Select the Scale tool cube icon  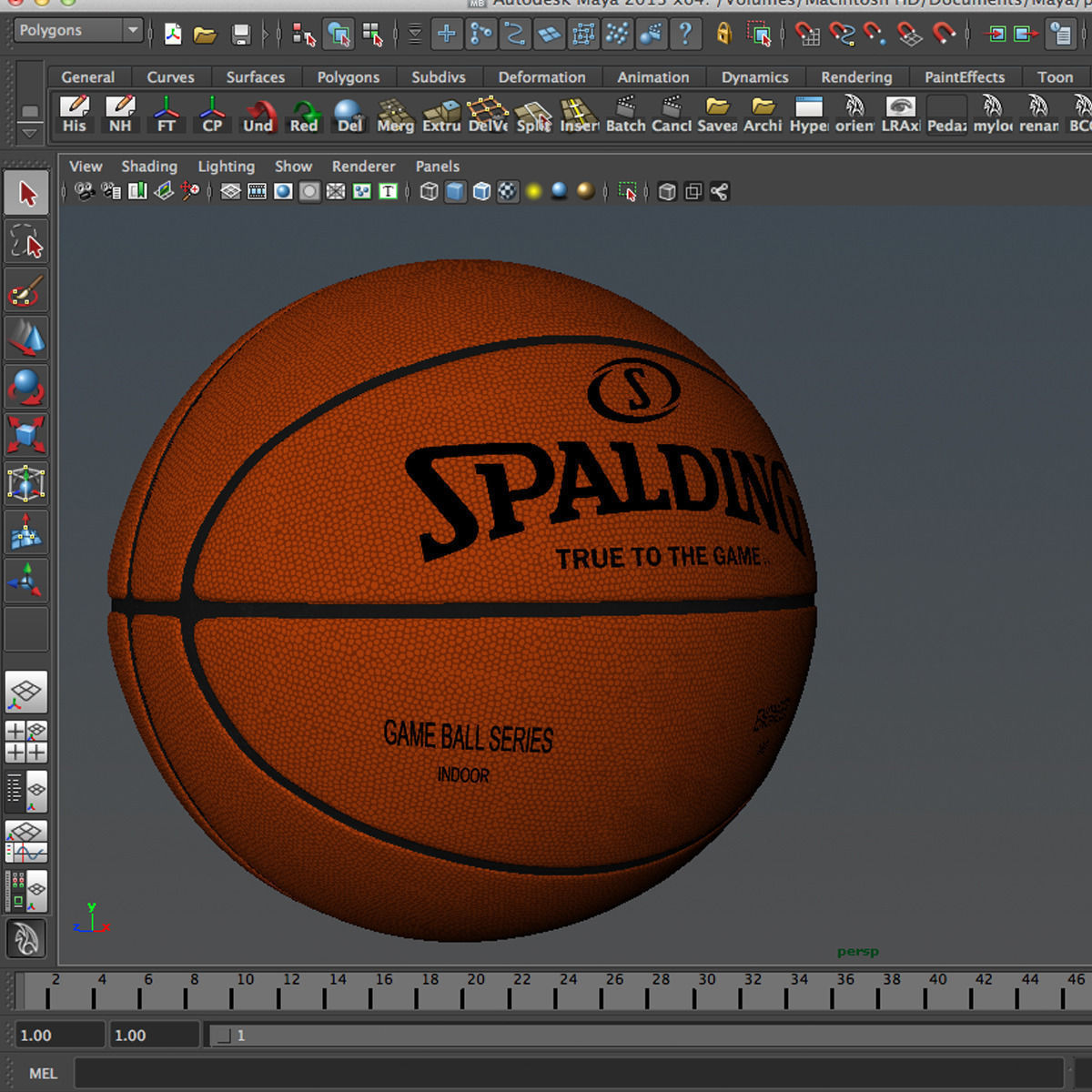click(26, 435)
